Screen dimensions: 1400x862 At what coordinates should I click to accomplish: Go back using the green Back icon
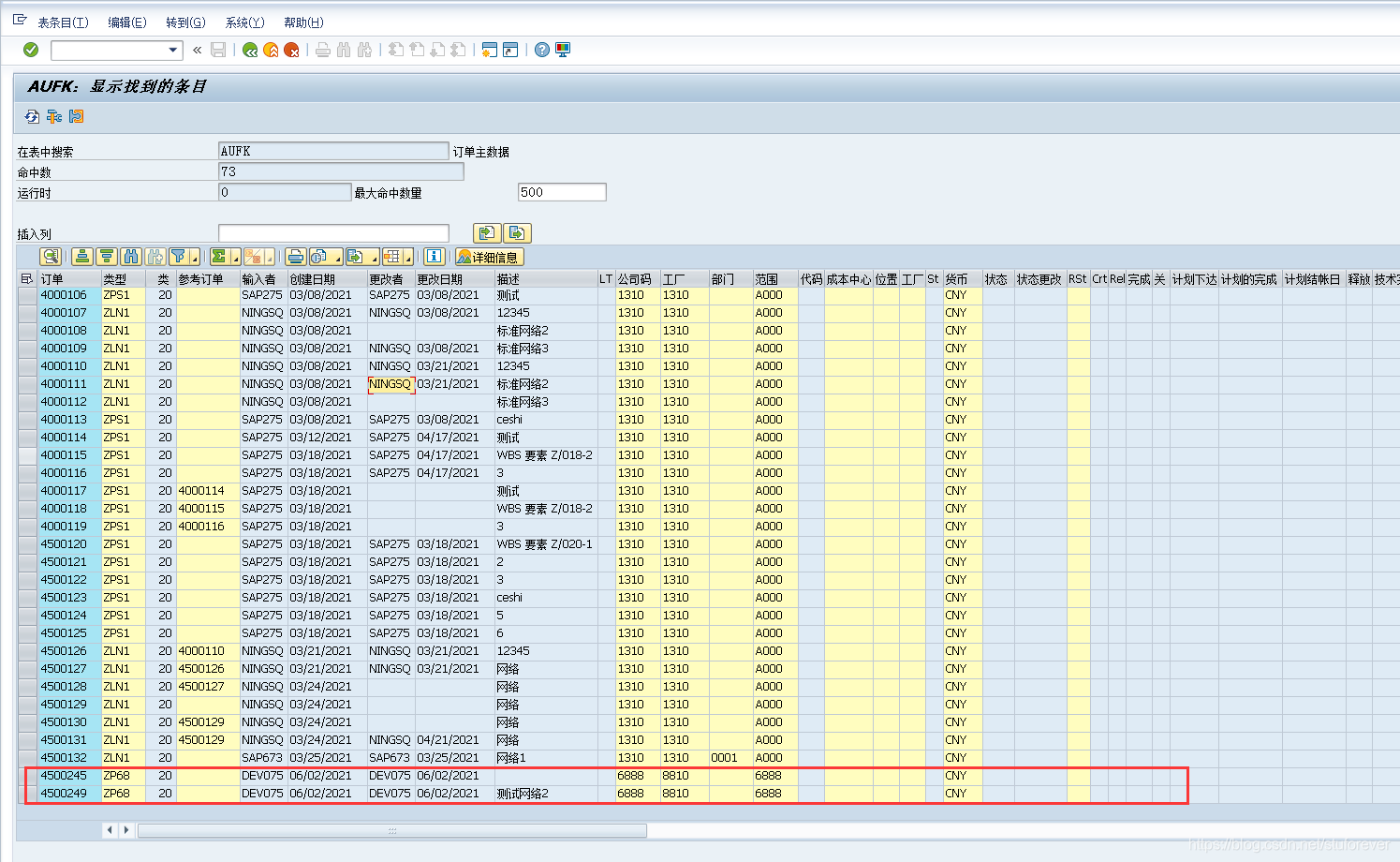click(250, 50)
